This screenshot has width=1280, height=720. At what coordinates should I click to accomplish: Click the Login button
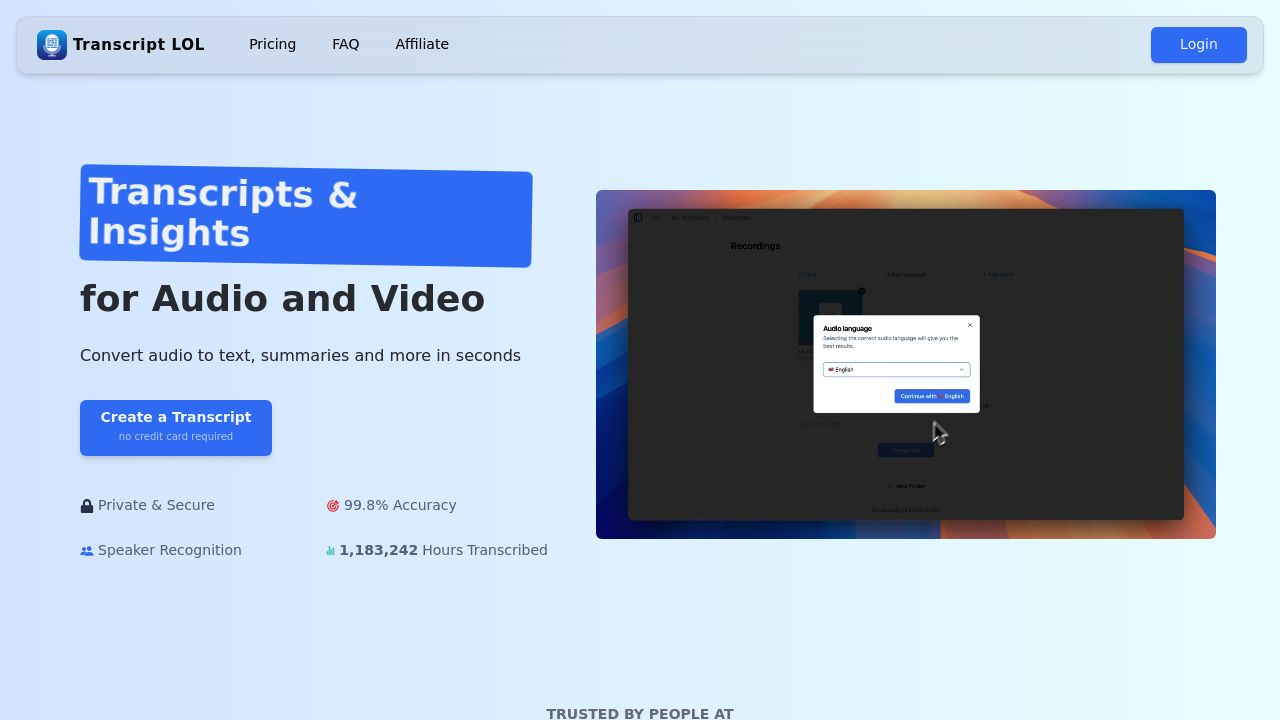coord(1198,45)
